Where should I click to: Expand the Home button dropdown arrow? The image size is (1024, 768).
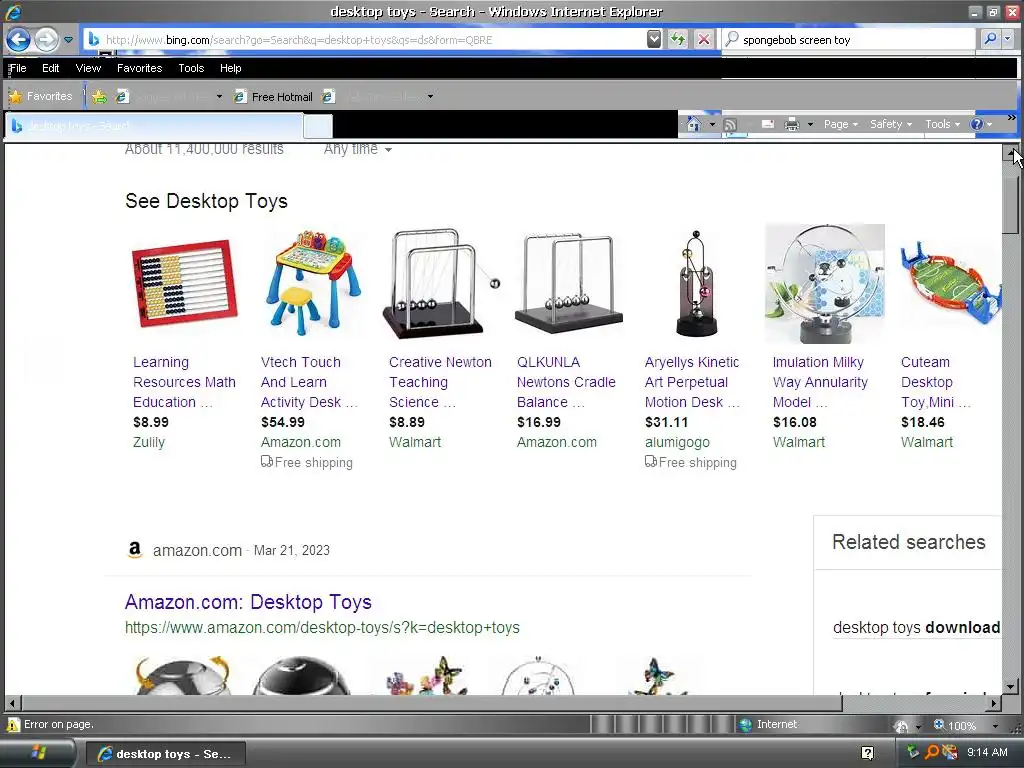pyautogui.click(x=712, y=124)
